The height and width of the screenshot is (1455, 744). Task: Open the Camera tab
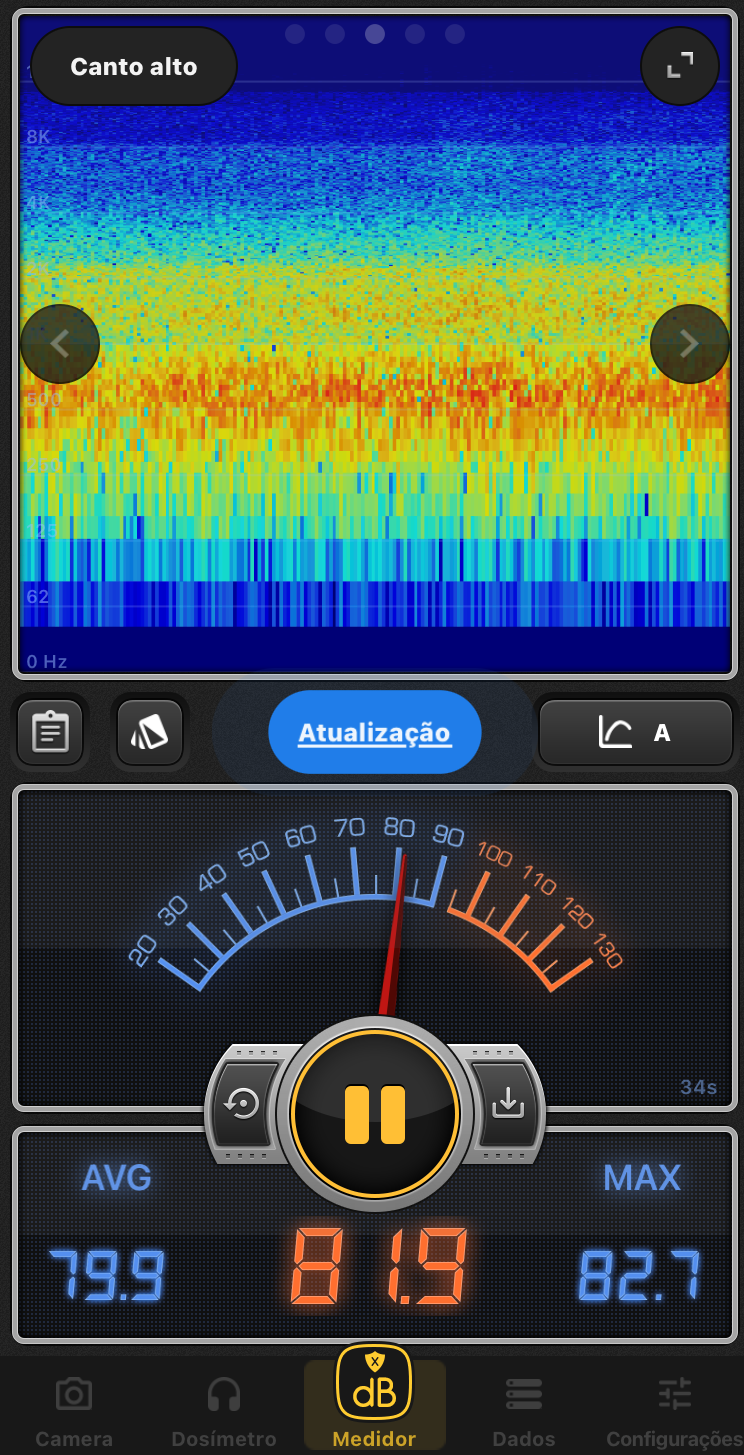click(74, 1411)
